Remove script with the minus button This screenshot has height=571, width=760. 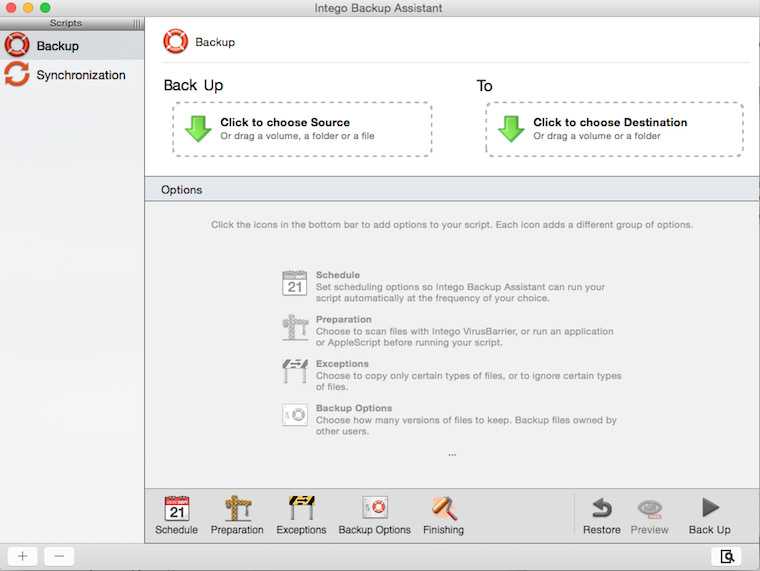pyautogui.click(x=59, y=556)
